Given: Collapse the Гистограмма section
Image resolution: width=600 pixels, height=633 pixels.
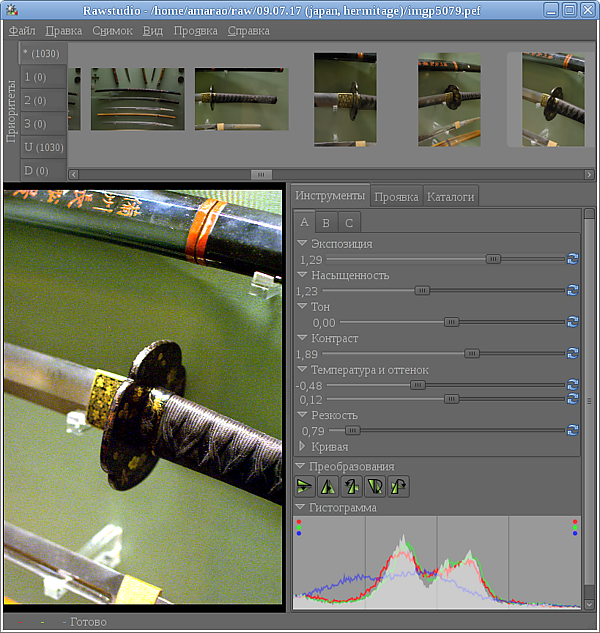Looking at the screenshot, I should point(301,508).
